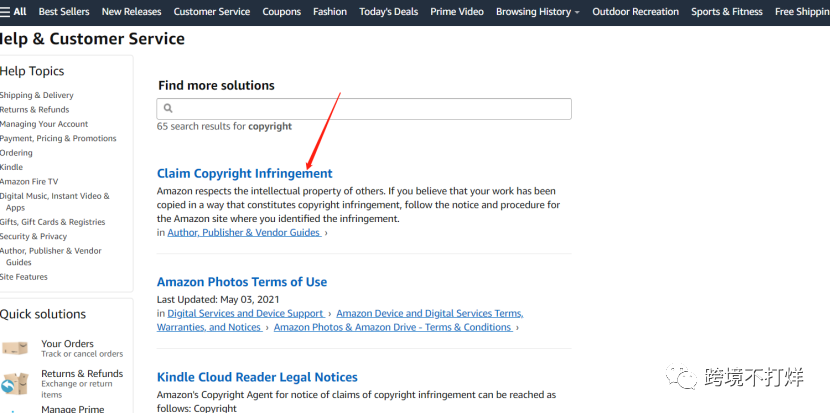Select Site Features help topic
This screenshot has width=830, height=413.
click(24, 276)
